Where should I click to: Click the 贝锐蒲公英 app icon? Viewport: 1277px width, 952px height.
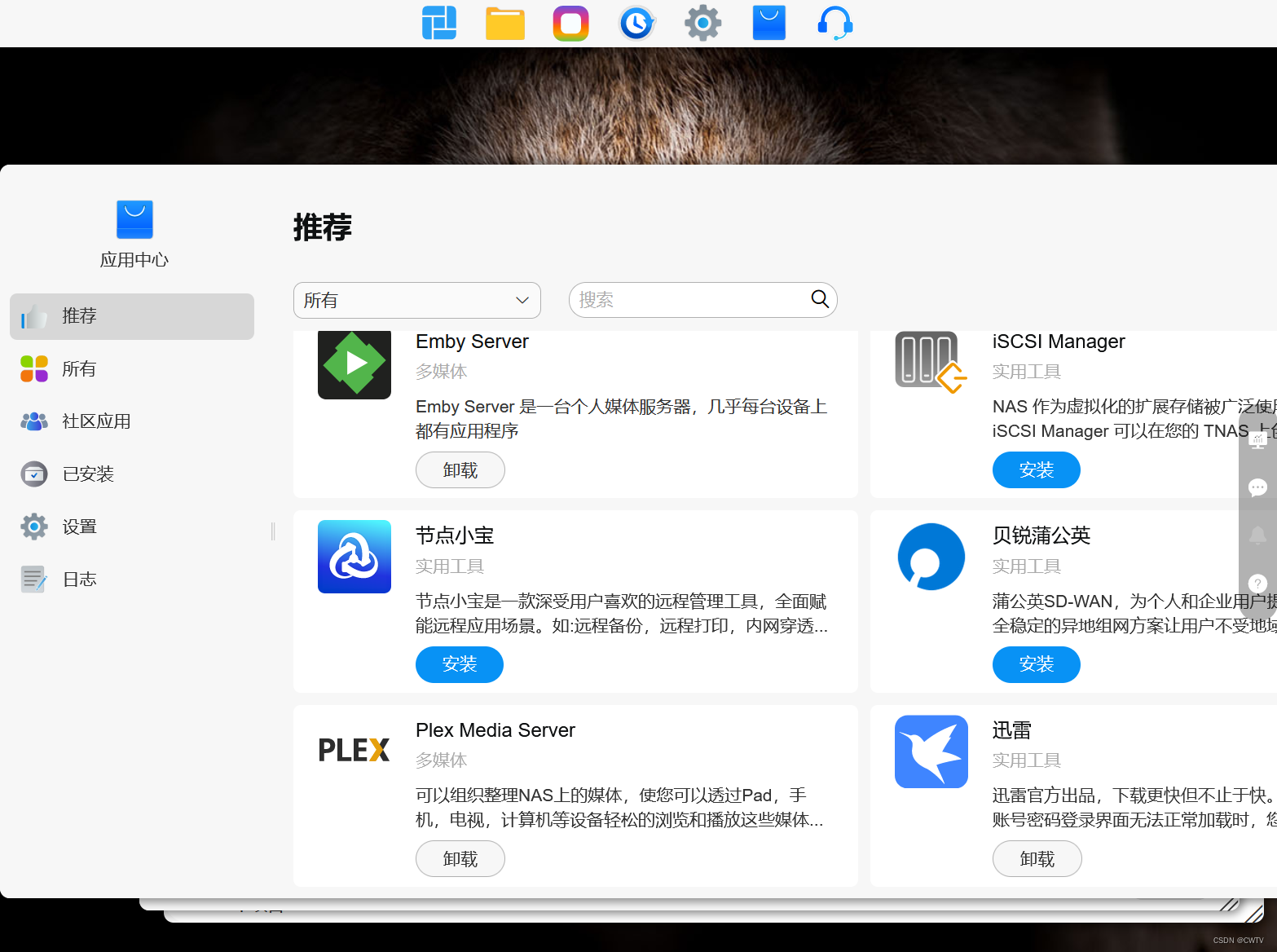point(931,557)
